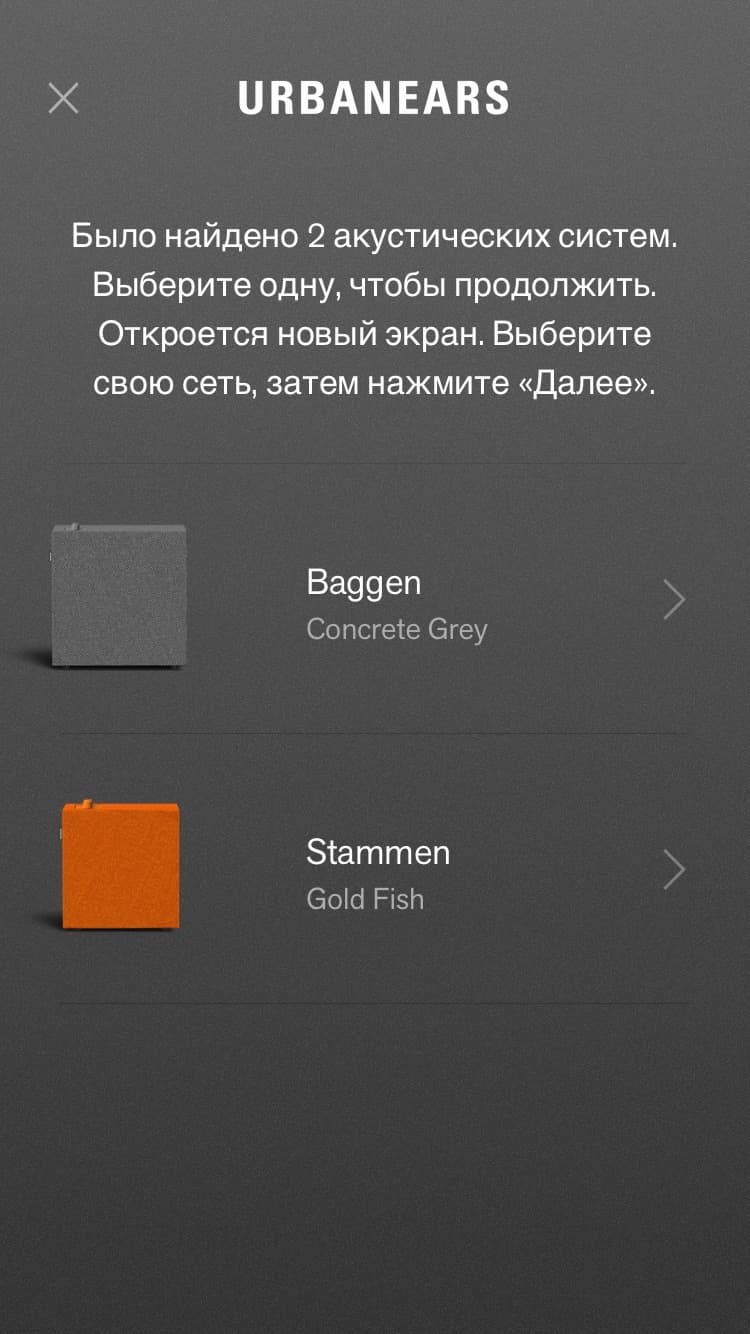Tap the word 'Fish' in the Stammen subtitle

click(398, 899)
